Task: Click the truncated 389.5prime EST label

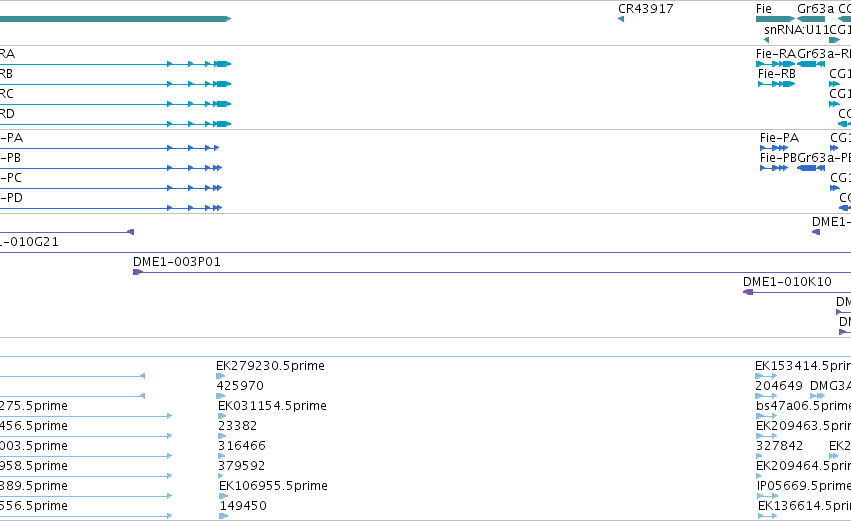Action: [x=34, y=486]
